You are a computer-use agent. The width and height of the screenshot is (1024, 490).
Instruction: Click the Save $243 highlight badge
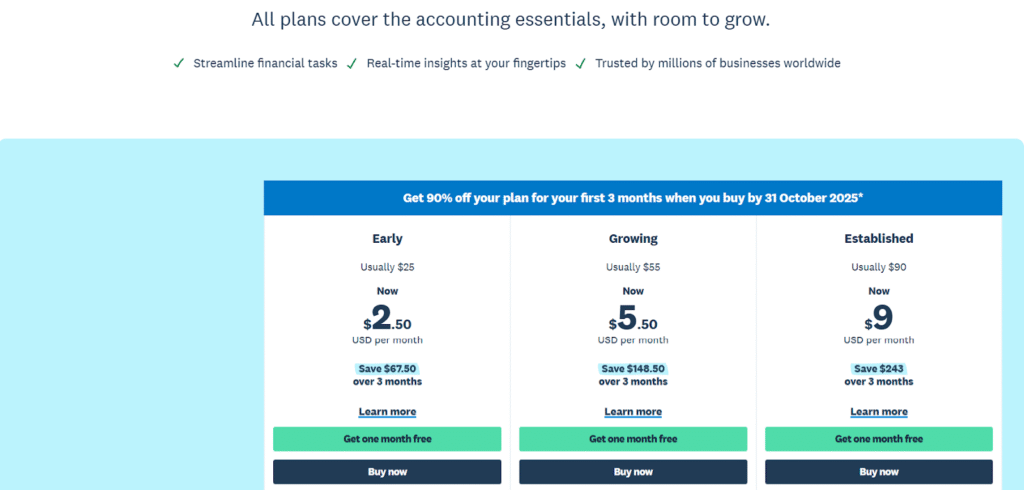click(x=879, y=368)
